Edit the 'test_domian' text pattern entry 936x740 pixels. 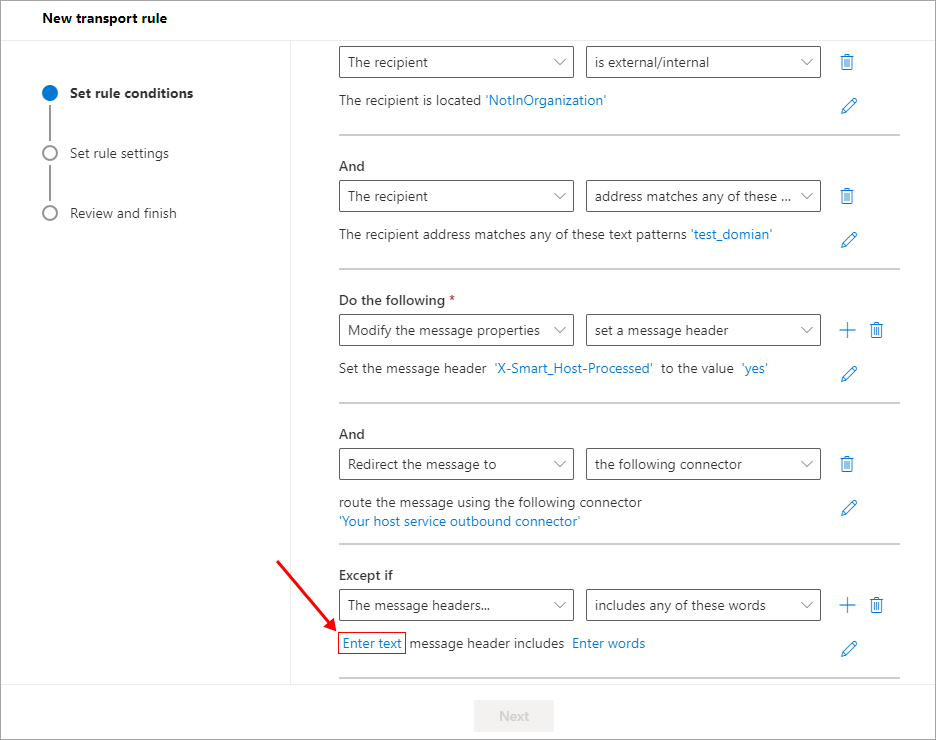(849, 240)
